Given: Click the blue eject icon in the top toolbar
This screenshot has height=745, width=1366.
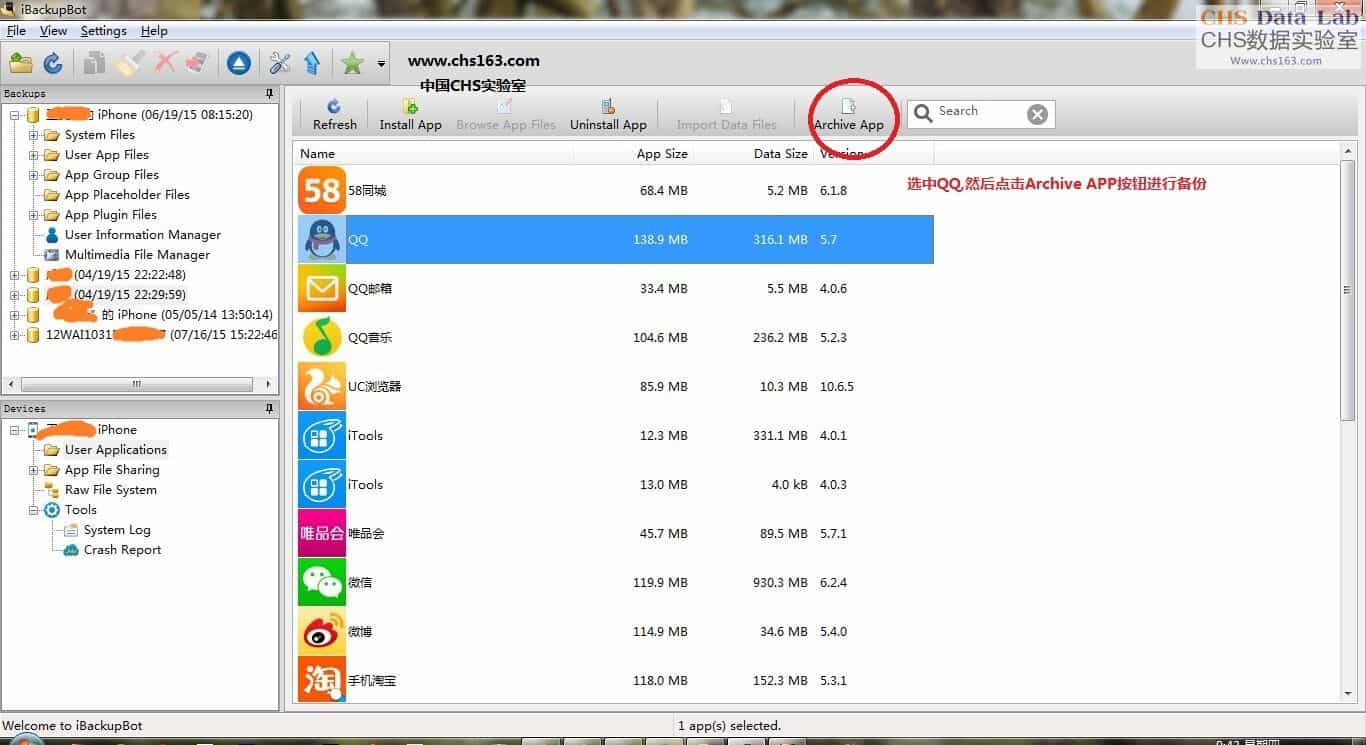Looking at the screenshot, I should tap(238, 63).
